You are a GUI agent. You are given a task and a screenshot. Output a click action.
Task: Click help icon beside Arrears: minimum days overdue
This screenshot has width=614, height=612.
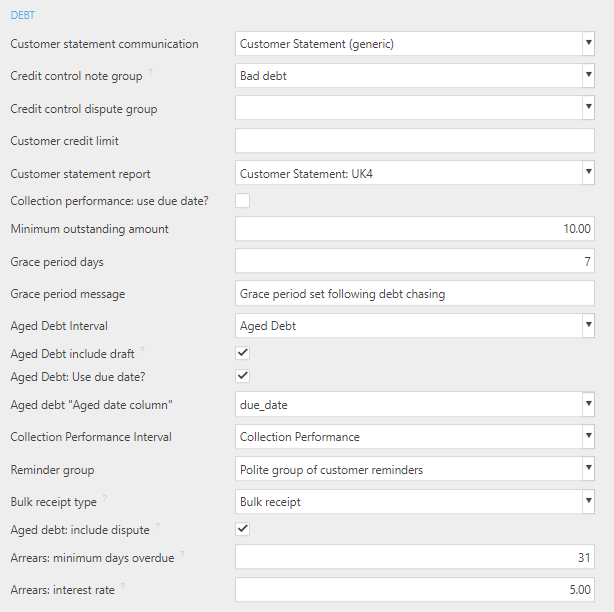[x=182, y=554]
